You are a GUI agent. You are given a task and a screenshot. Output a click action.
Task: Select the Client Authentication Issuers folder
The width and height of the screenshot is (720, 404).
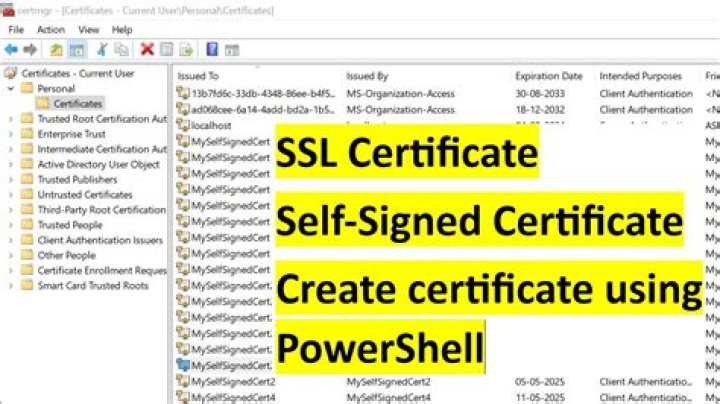coord(100,240)
